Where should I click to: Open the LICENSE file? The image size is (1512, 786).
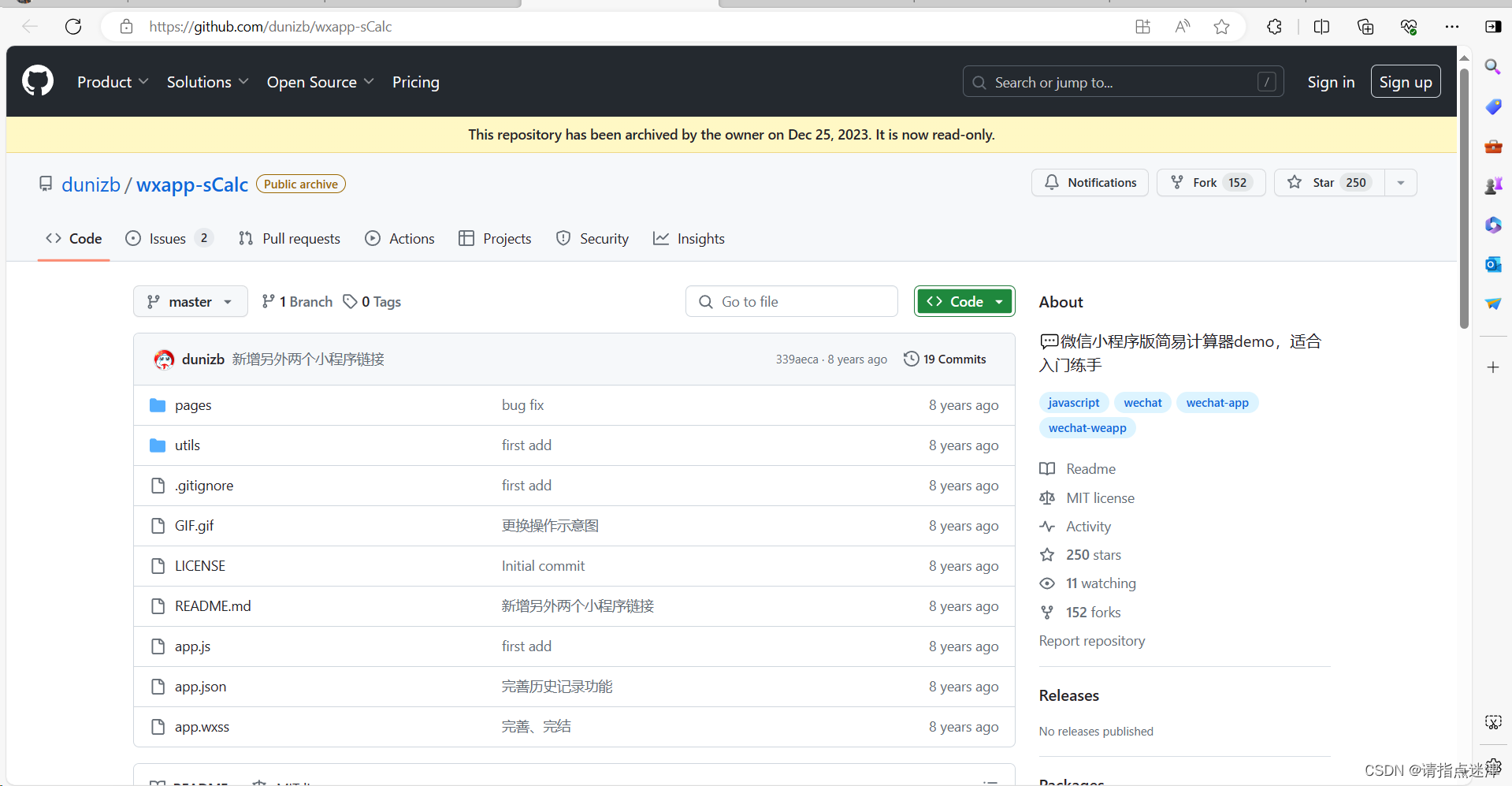click(200, 566)
